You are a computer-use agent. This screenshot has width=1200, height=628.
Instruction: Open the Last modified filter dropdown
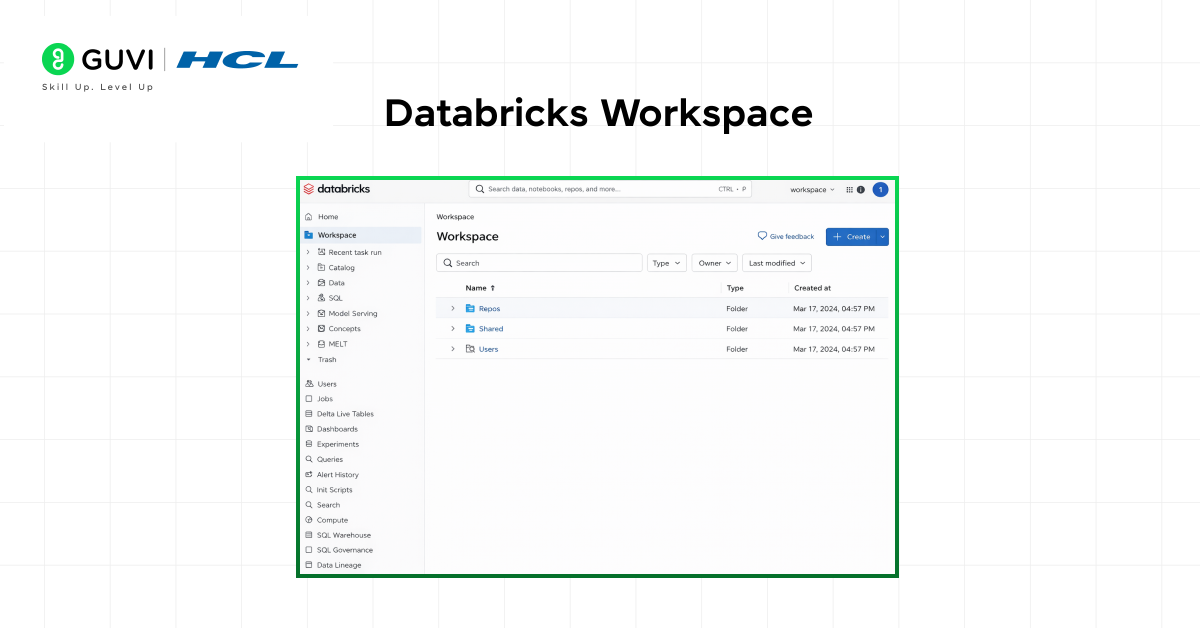point(777,263)
